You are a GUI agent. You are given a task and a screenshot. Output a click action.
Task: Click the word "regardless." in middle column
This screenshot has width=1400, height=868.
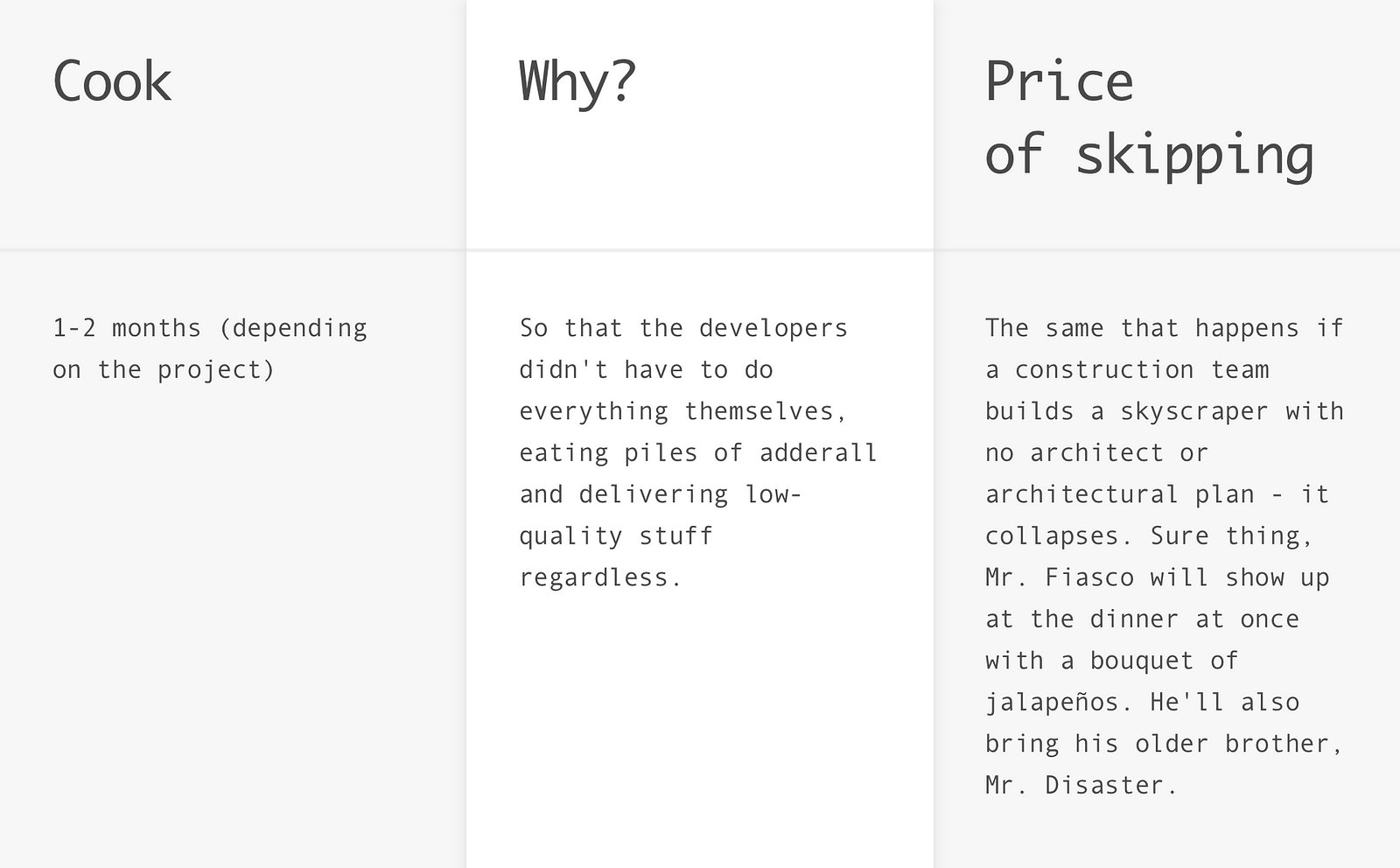[600, 577]
